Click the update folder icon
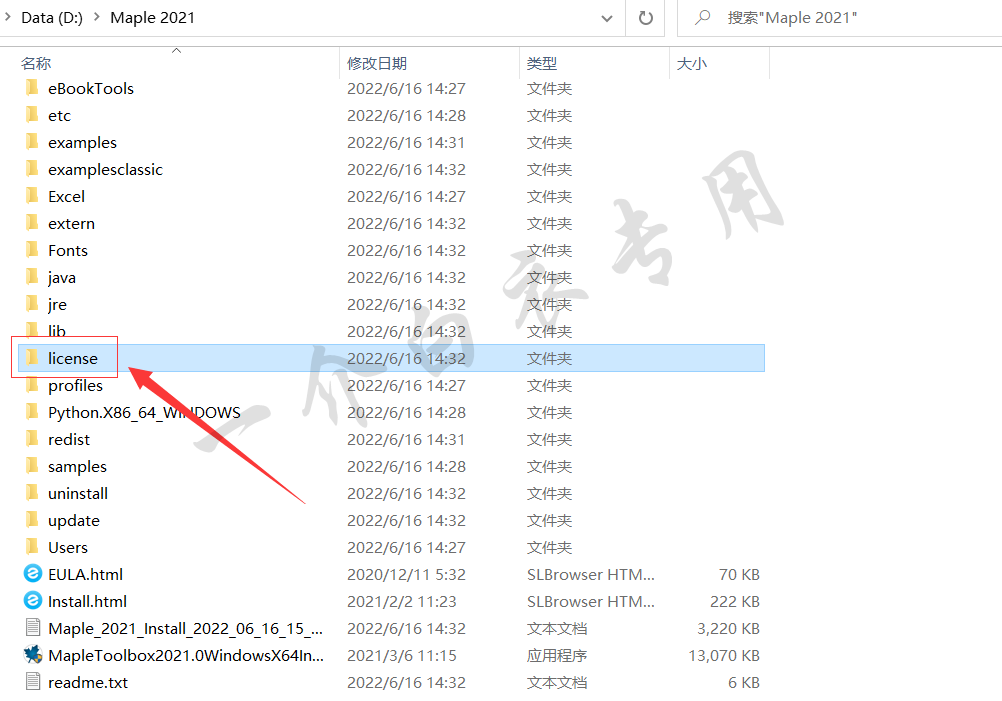This screenshot has height=701, width=1002. click(x=33, y=520)
